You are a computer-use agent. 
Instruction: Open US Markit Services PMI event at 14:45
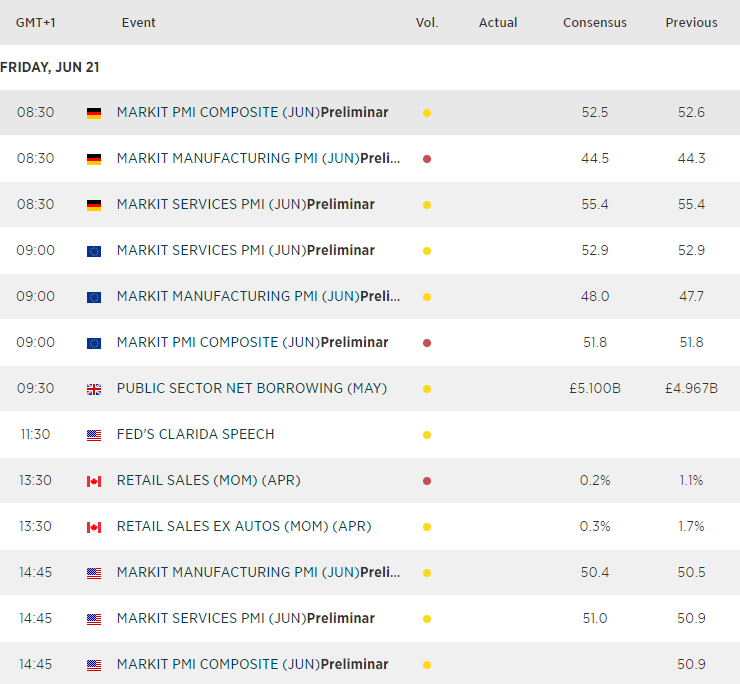click(246, 618)
